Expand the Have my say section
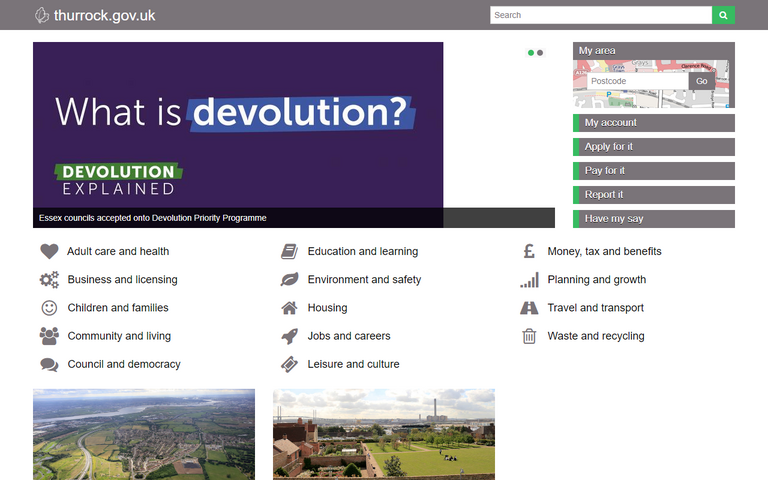Image resolution: width=768 pixels, height=480 pixels. point(654,219)
